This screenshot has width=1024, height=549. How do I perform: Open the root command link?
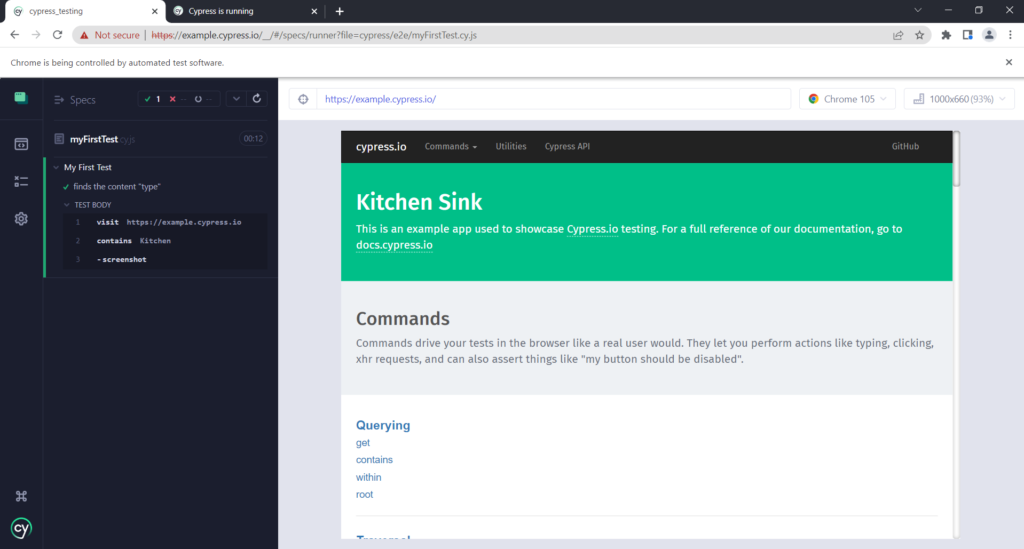(364, 494)
